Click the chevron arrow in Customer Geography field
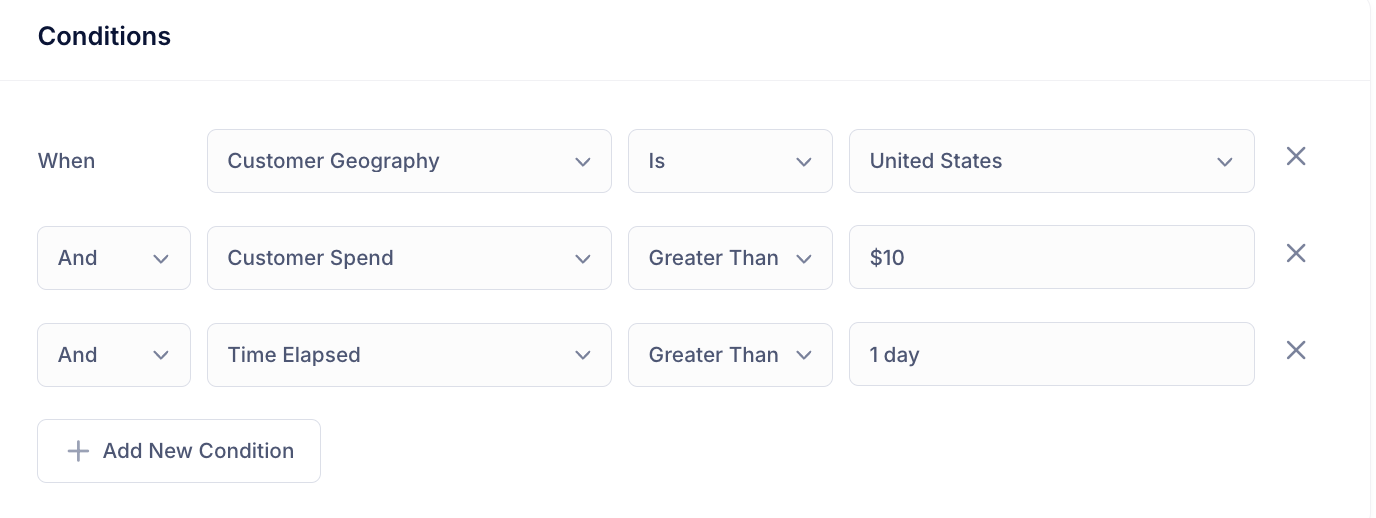This screenshot has width=1376, height=518. point(583,162)
